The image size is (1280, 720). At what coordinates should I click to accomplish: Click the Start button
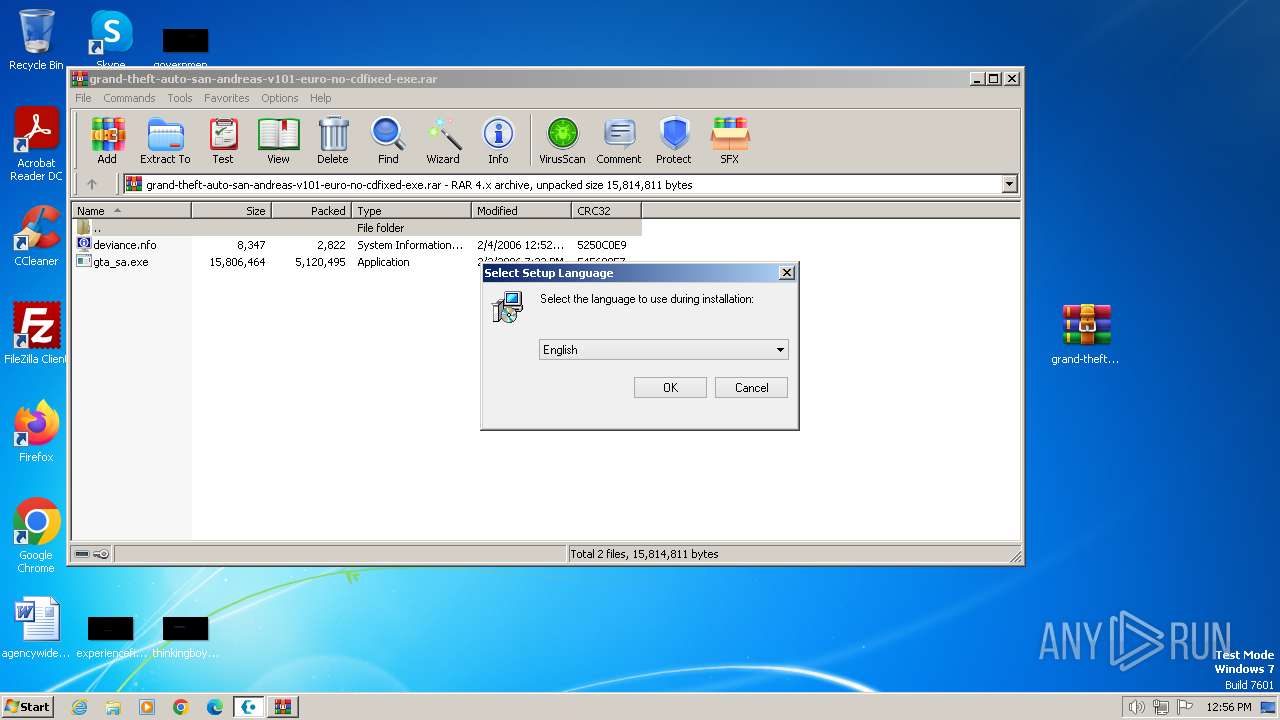tap(27, 707)
